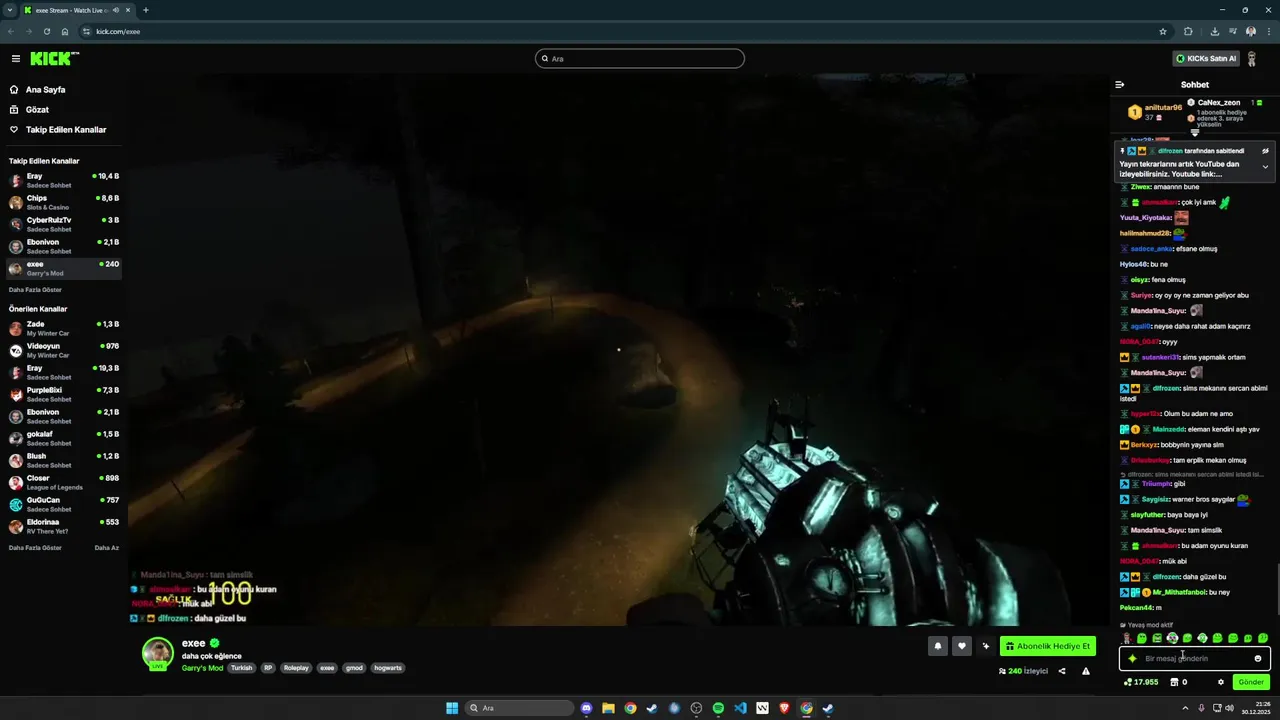Click the 17.955 KICKs balance
The width and height of the screenshot is (1280, 720).
(1141, 682)
